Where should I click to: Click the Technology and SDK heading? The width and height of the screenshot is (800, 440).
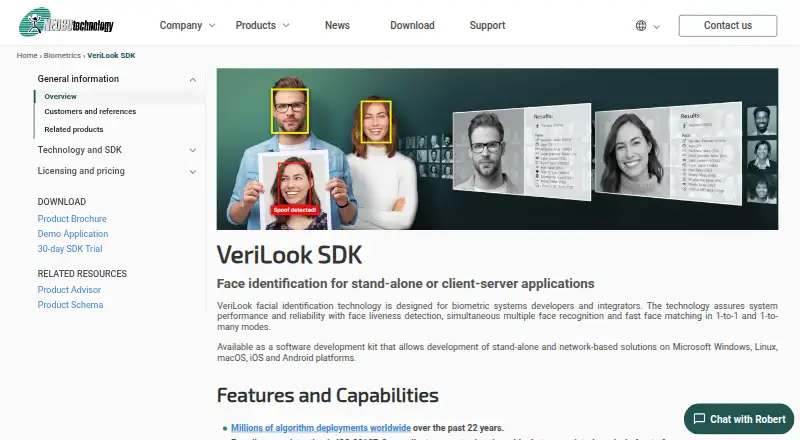tap(80, 150)
